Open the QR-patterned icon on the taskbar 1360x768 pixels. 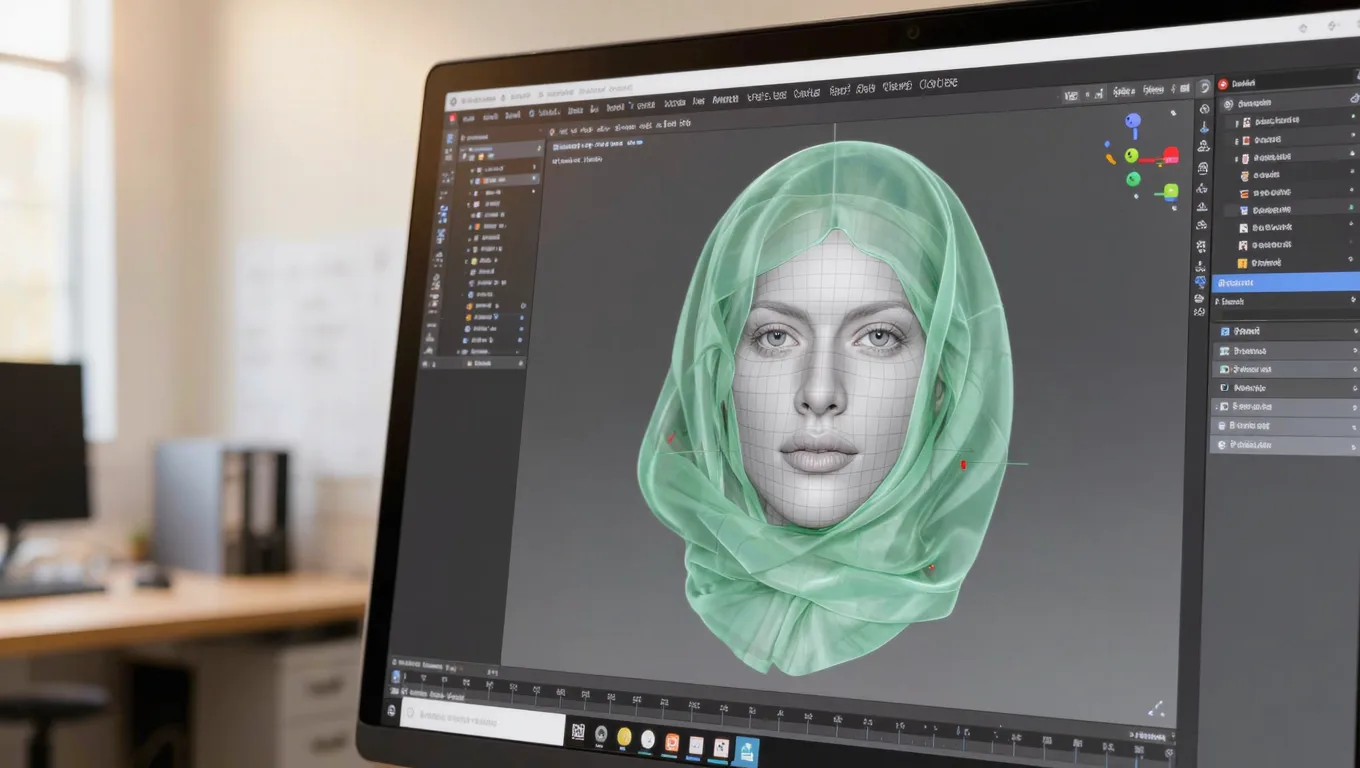(578, 732)
